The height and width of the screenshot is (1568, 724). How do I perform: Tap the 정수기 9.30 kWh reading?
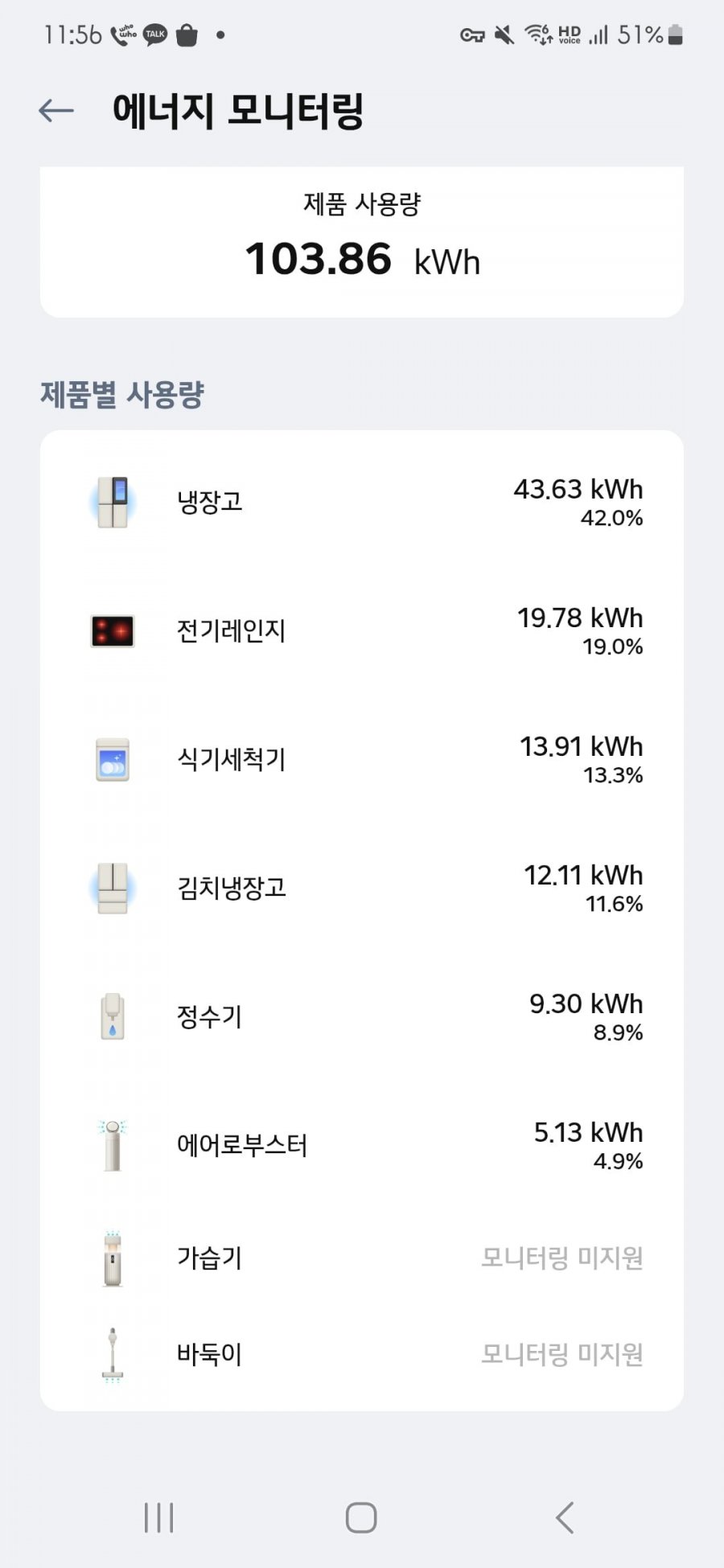pyautogui.click(x=586, y=1004)
